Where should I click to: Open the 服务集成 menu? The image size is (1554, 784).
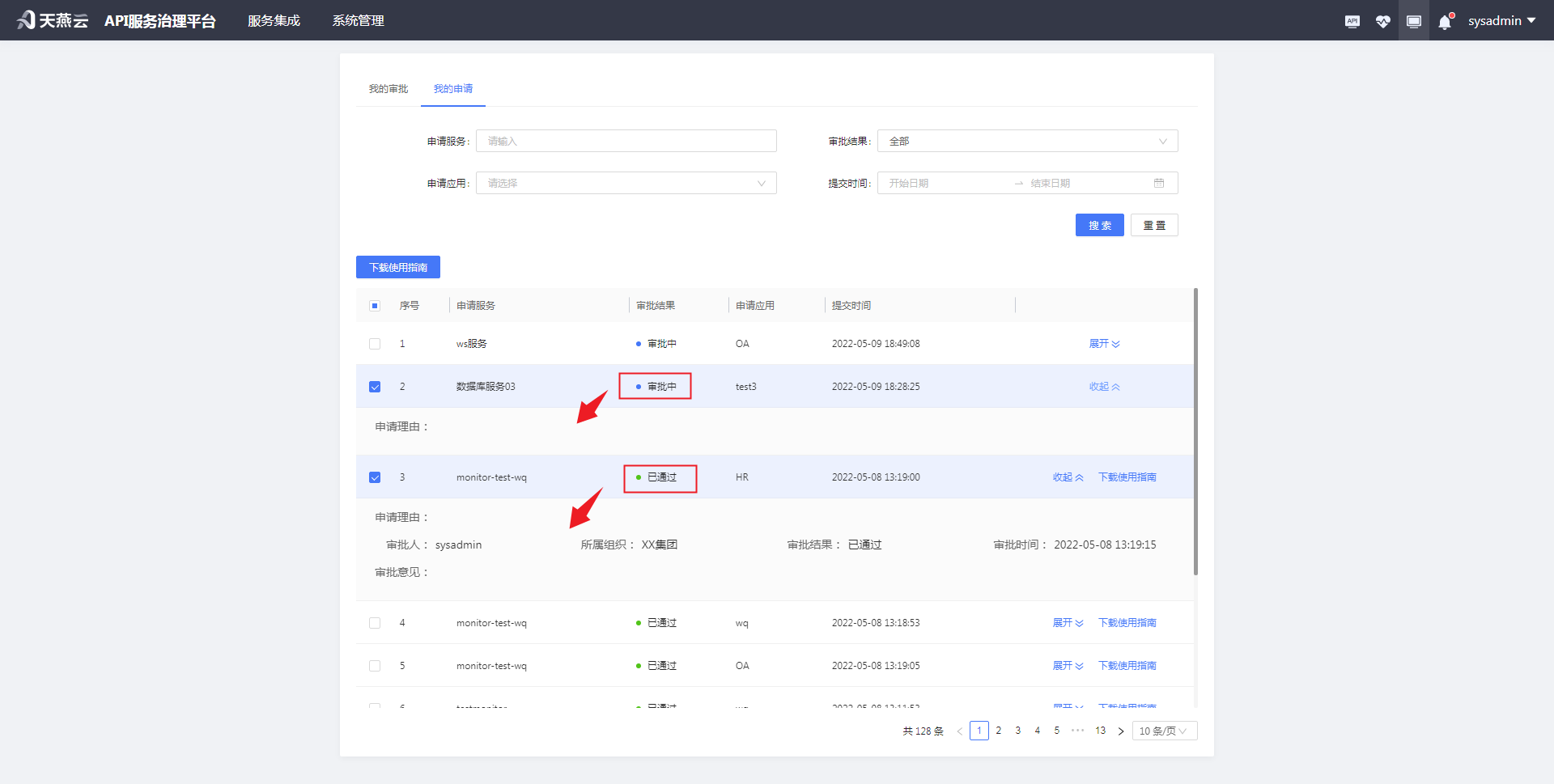[x=274, y=20]
